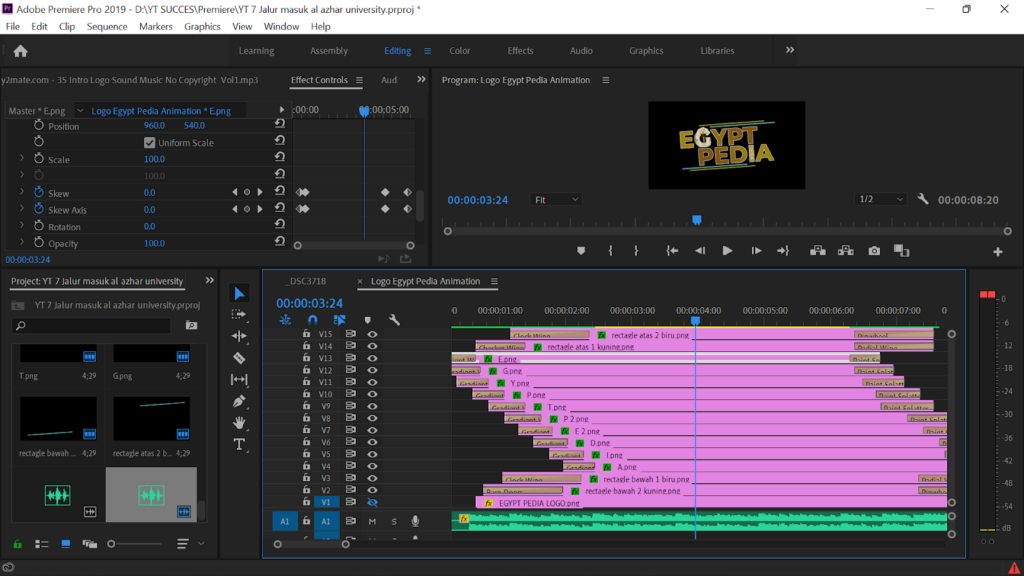Select the Type tool
The width and height of the screenshot is (1024, 576).
pyautogui.click(x=239, y=445)
